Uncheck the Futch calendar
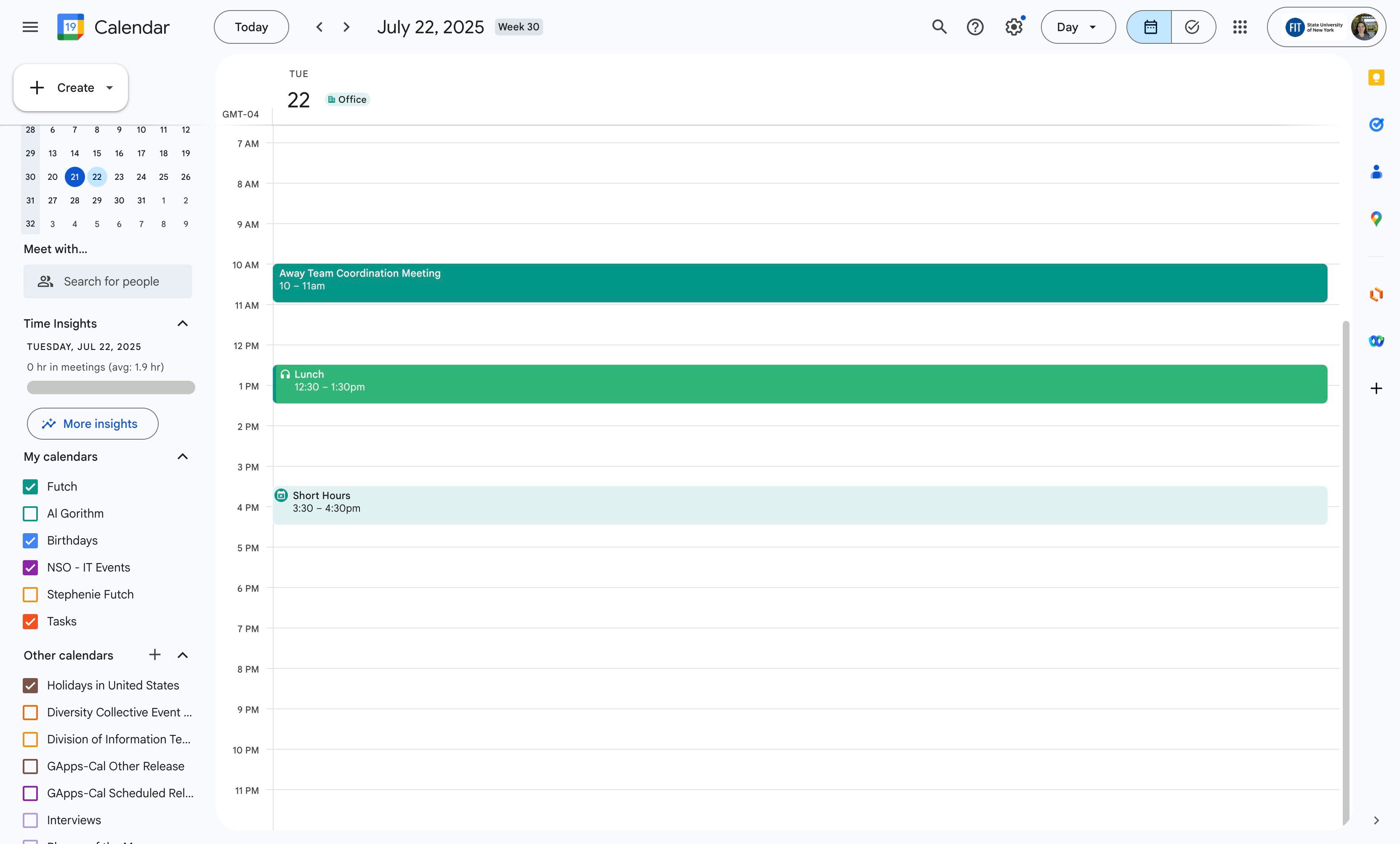The width and height of the screenshot is (1400, 844). (31, 486)
